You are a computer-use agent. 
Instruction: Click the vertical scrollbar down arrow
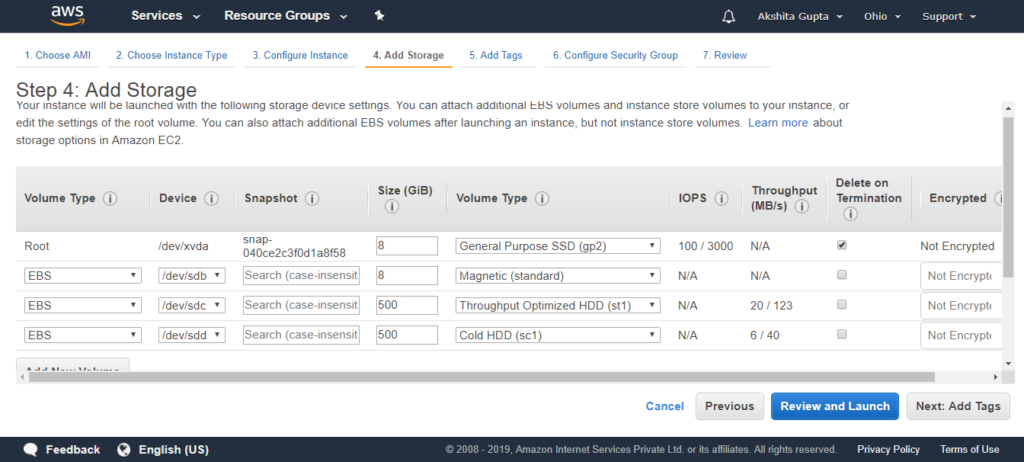click(x=1008, y=363)
